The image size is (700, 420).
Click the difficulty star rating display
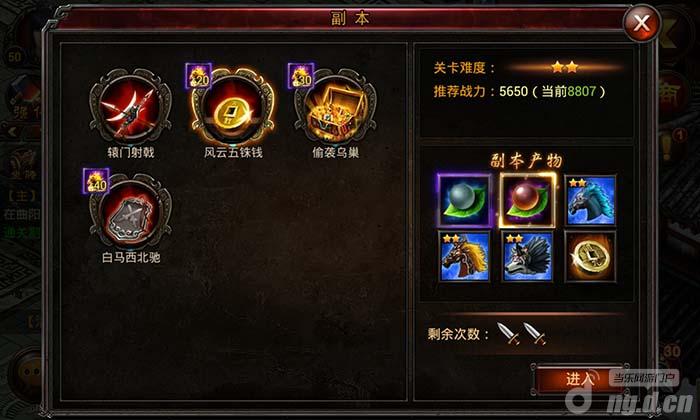click(565, 68)
